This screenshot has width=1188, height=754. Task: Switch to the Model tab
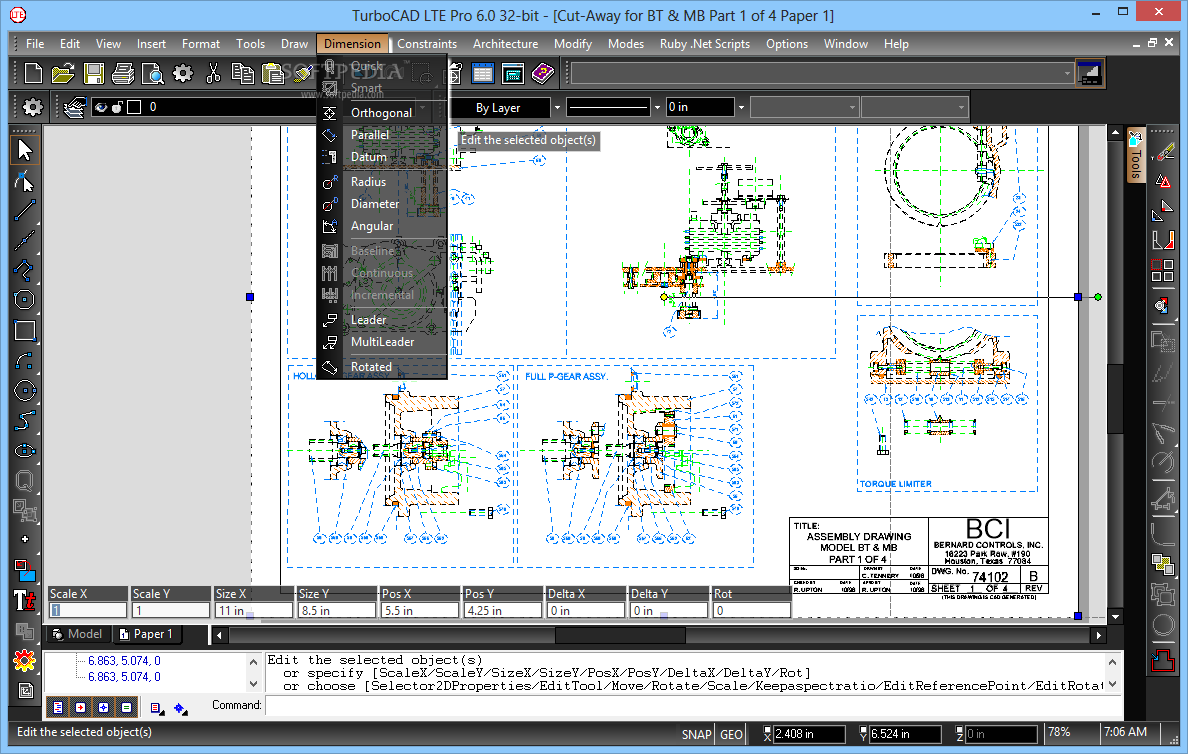[x=77, y=634]
